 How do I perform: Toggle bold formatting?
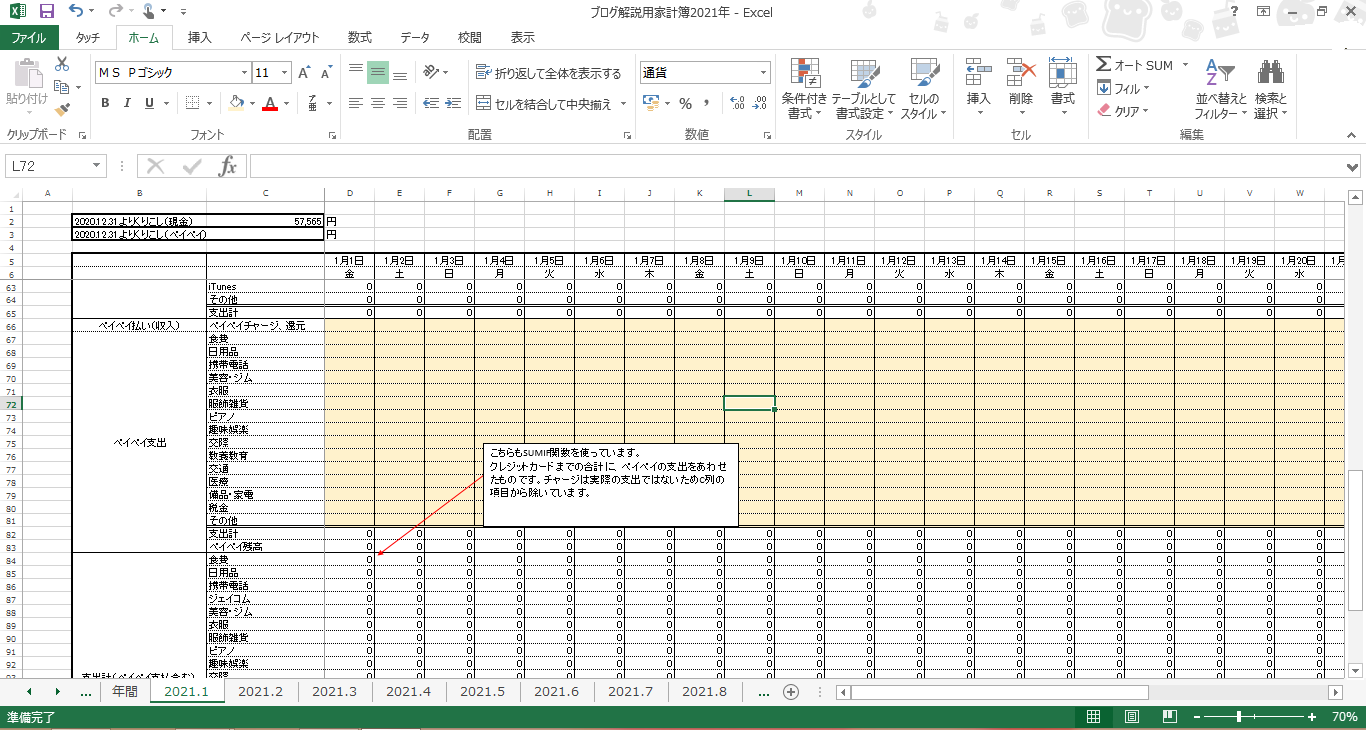coord(104,103)
